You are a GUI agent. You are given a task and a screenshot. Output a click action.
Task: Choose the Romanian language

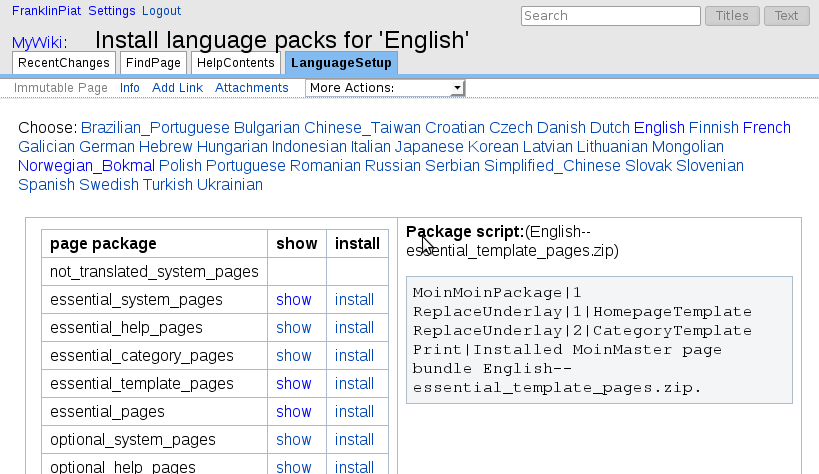pyautogui.click(x=325, y=166)
